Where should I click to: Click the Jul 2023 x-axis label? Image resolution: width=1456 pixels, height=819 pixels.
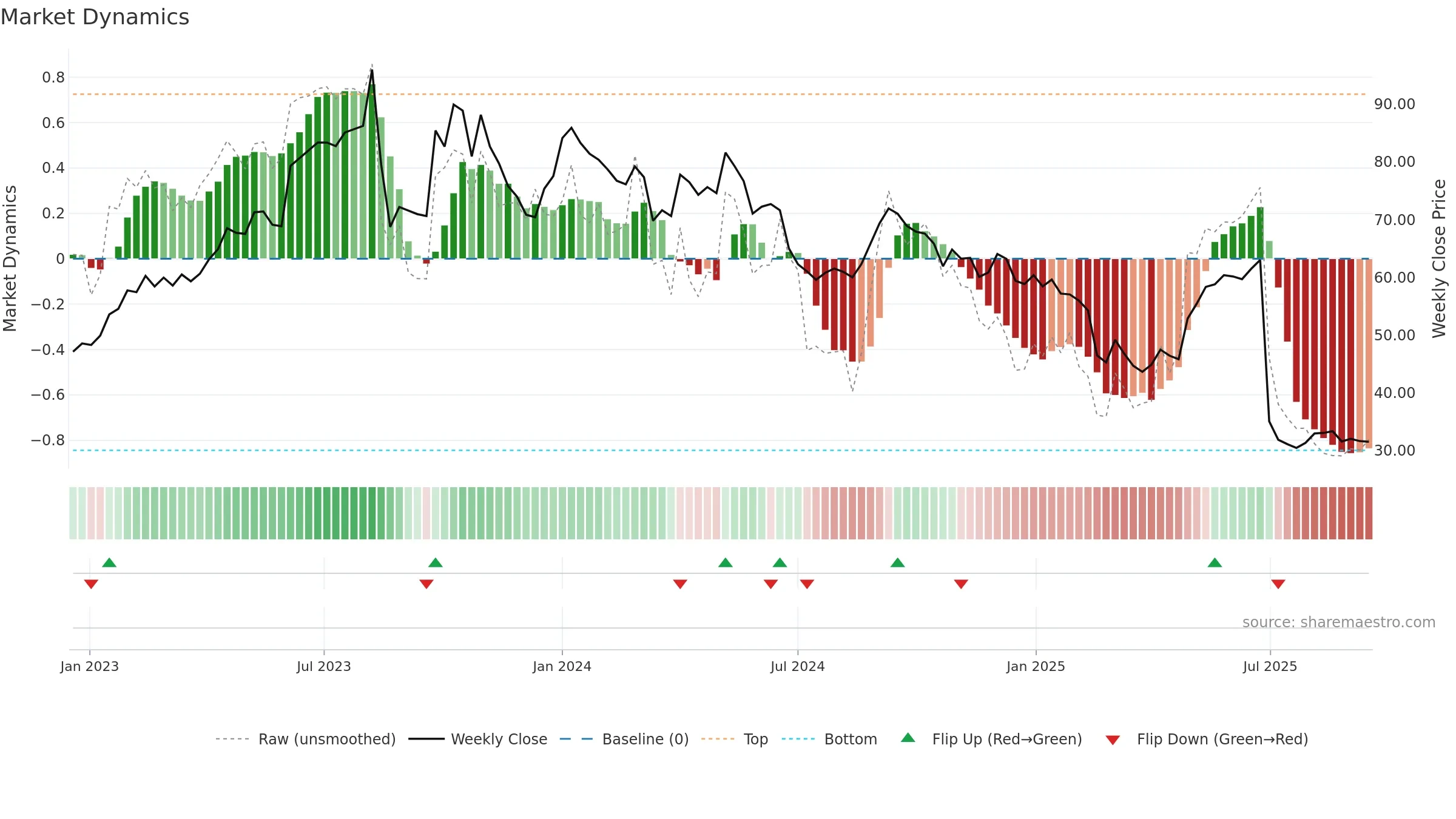(324, 666)
